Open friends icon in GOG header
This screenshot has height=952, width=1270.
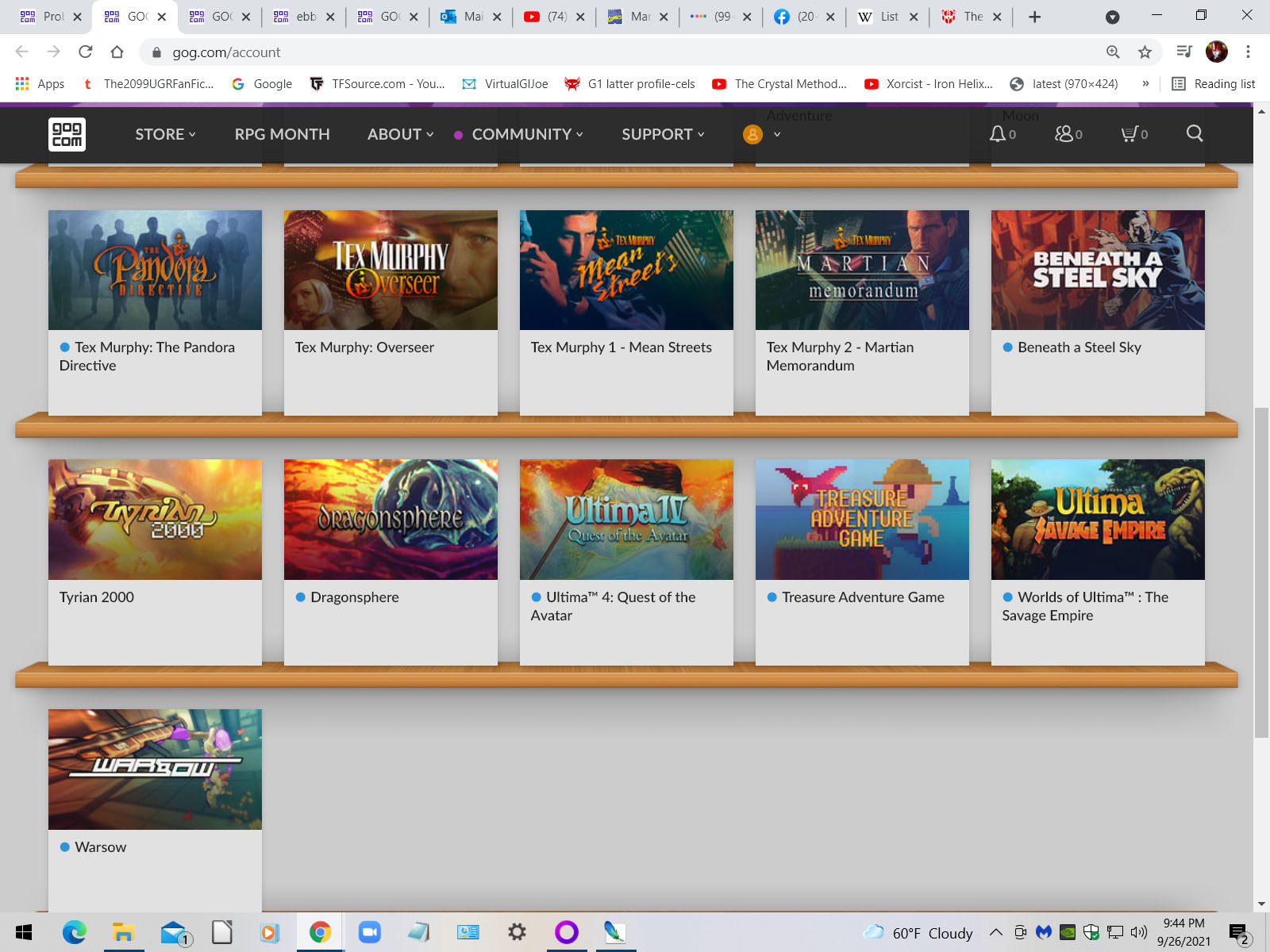[x=1064, y=134]
